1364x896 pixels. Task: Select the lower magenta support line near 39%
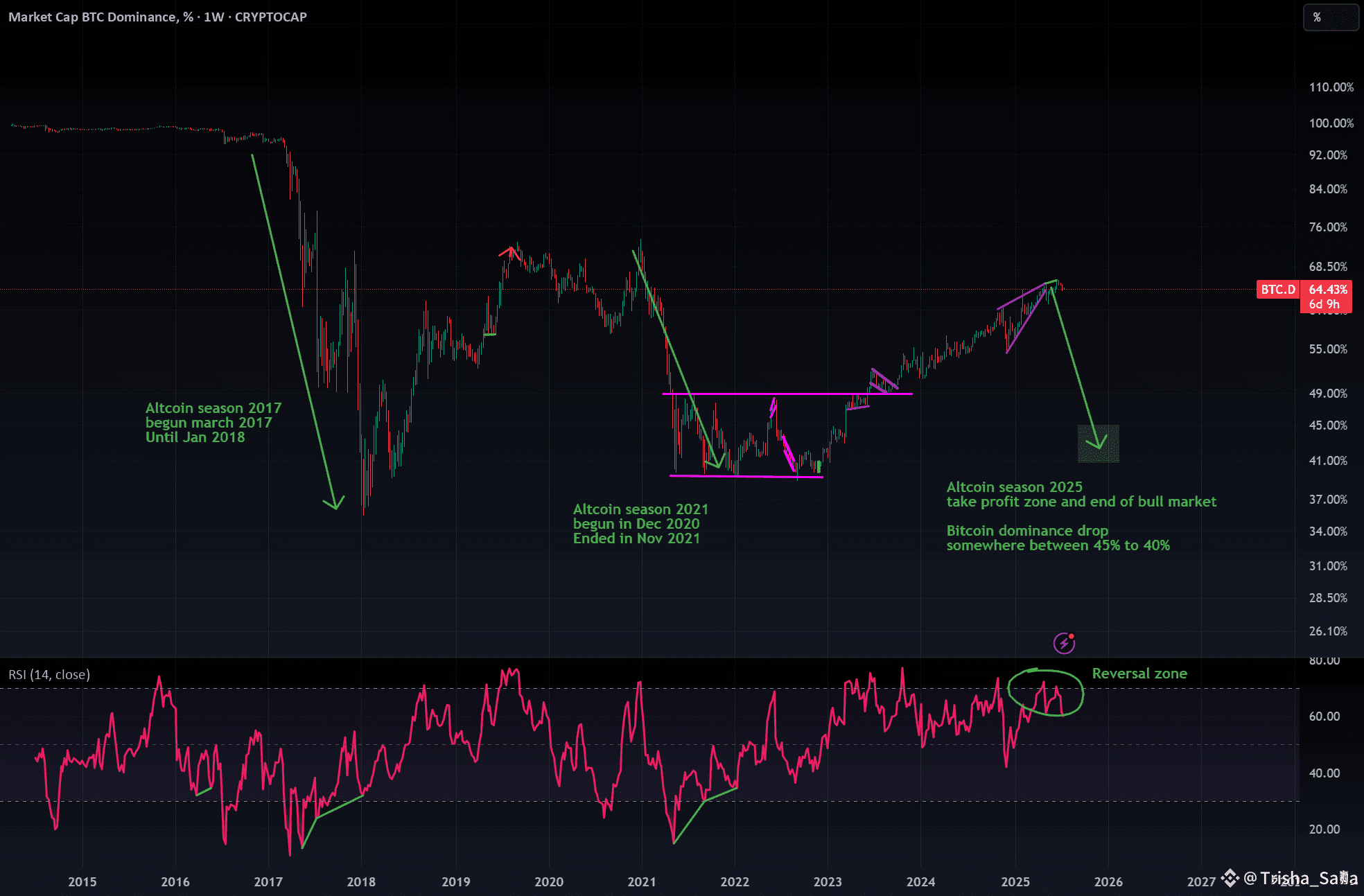click(x=746, y=476)
